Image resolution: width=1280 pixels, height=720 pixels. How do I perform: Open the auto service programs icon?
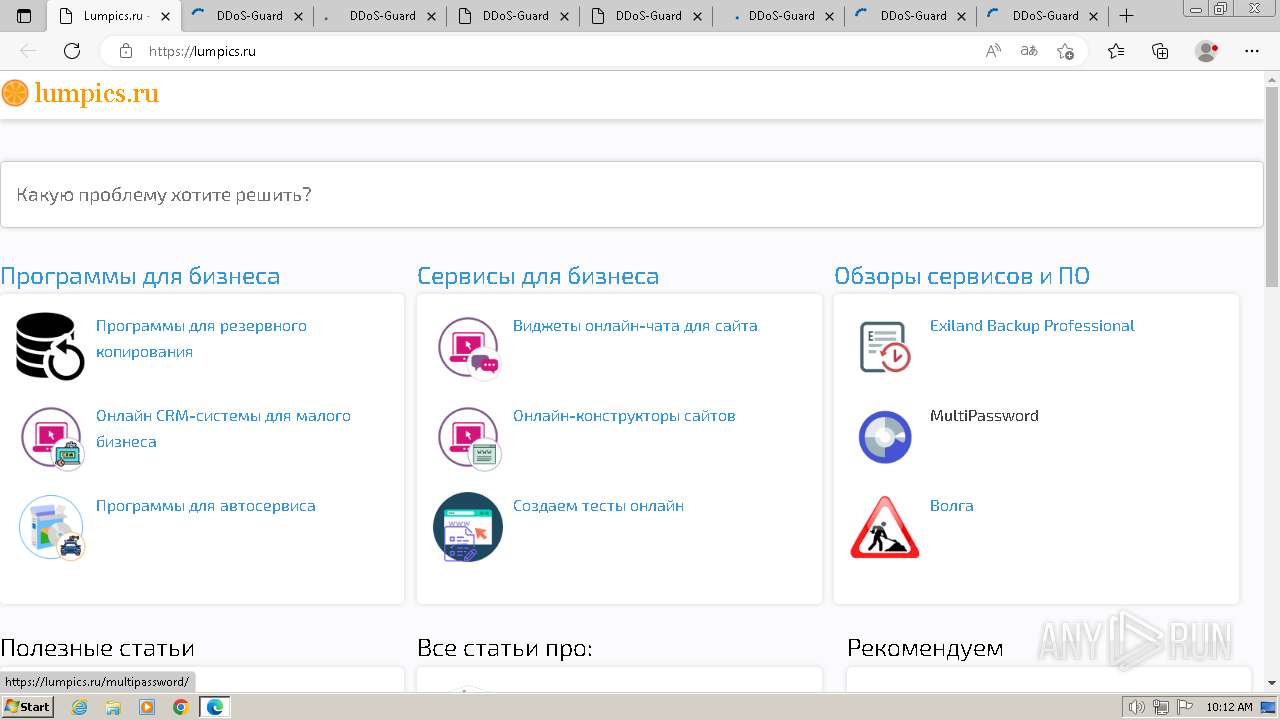coord(52,527)
